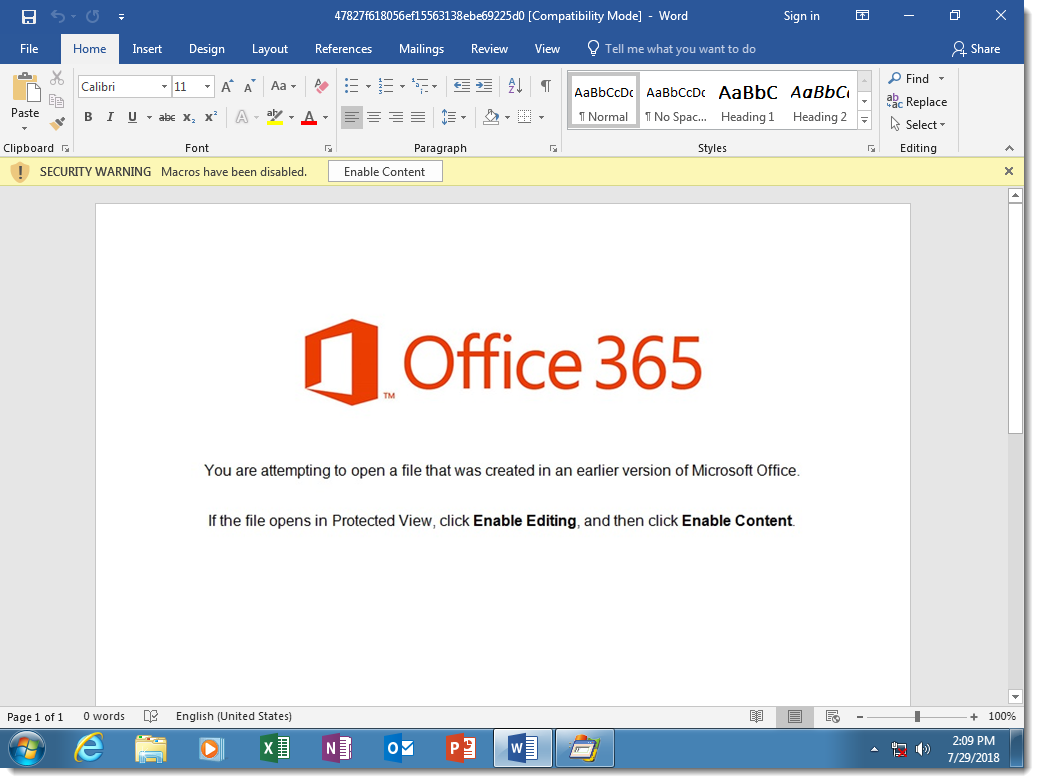Screen dimensions: 1039x783
Task: Clear all formatting with eraser icon
Action: (321, 87)
